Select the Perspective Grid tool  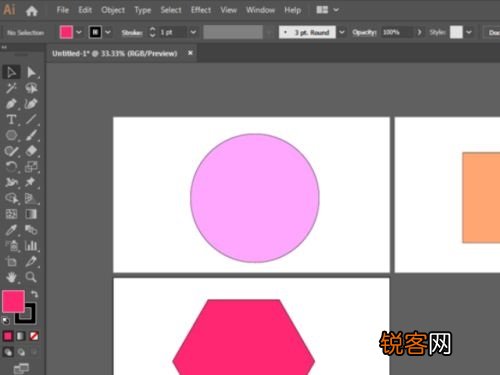point(31,198)
